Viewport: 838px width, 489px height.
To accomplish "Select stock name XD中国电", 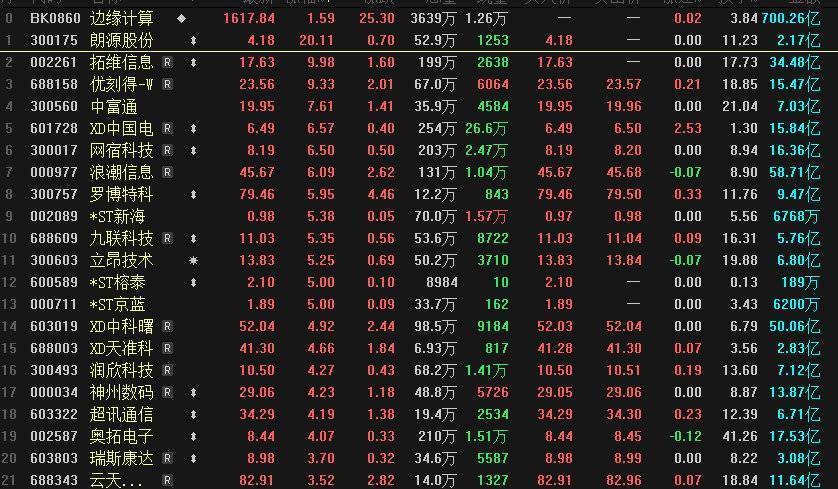I will (121, 128).
